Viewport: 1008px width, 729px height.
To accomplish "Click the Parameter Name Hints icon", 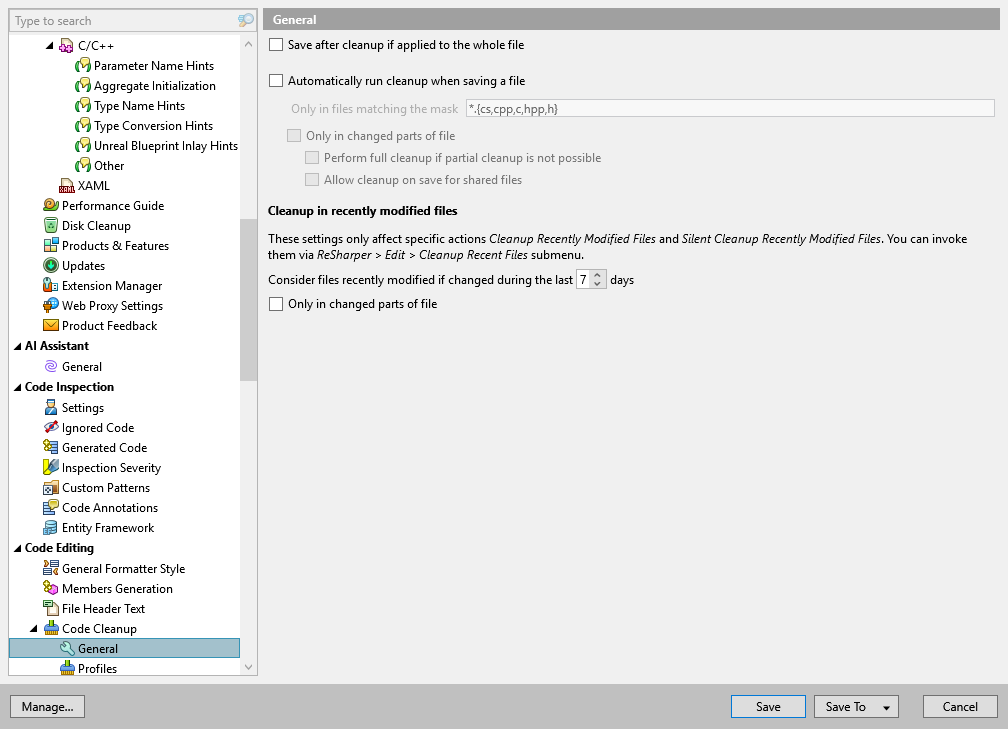I will 82,66.
